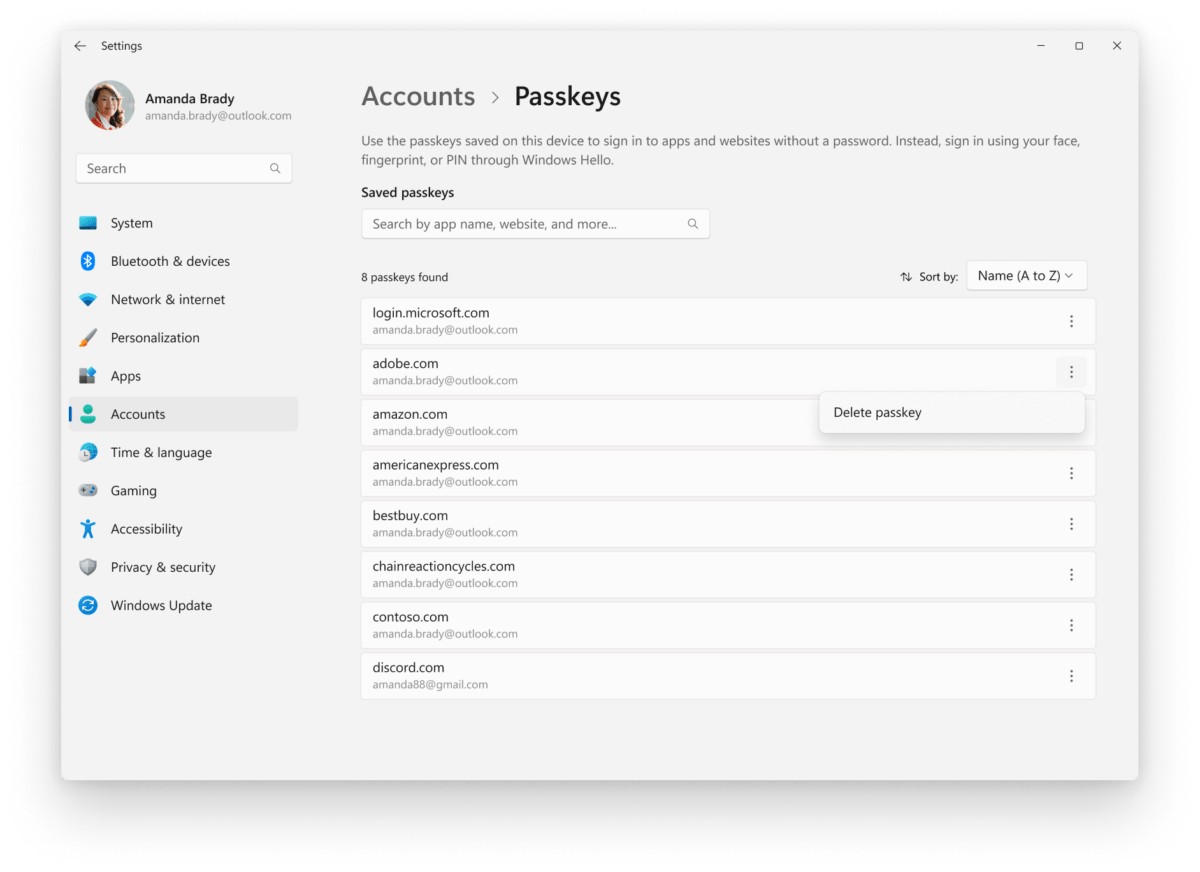Click the Privacy & security shield icon

click(88, 567)
